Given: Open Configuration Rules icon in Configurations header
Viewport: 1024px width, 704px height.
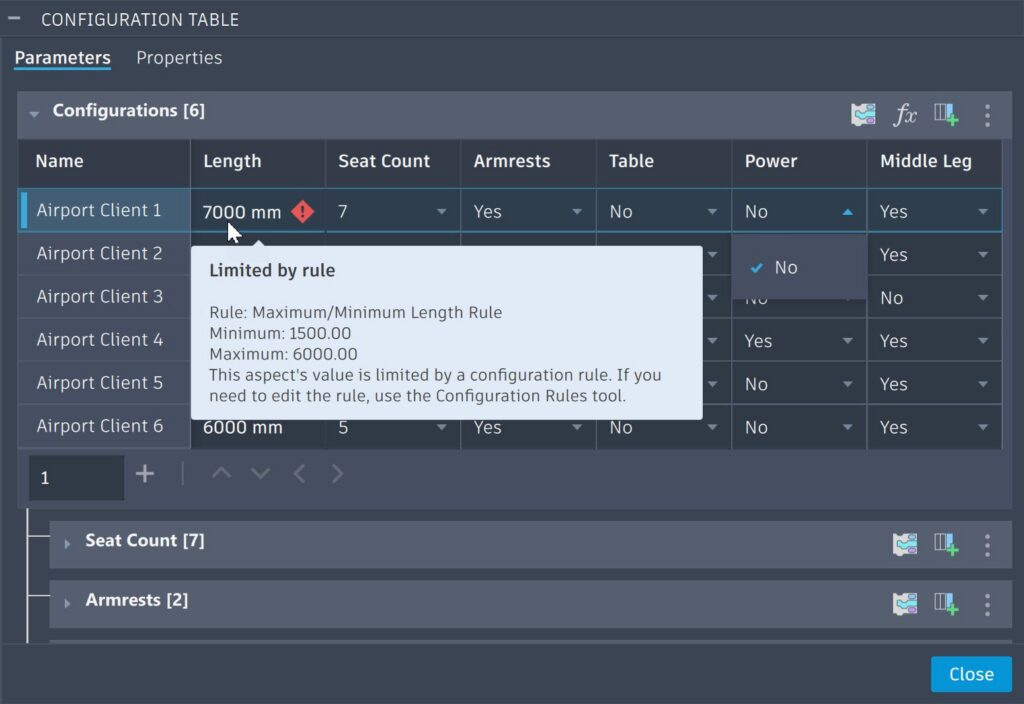Looking at the screenshot, I should point(863,114).
